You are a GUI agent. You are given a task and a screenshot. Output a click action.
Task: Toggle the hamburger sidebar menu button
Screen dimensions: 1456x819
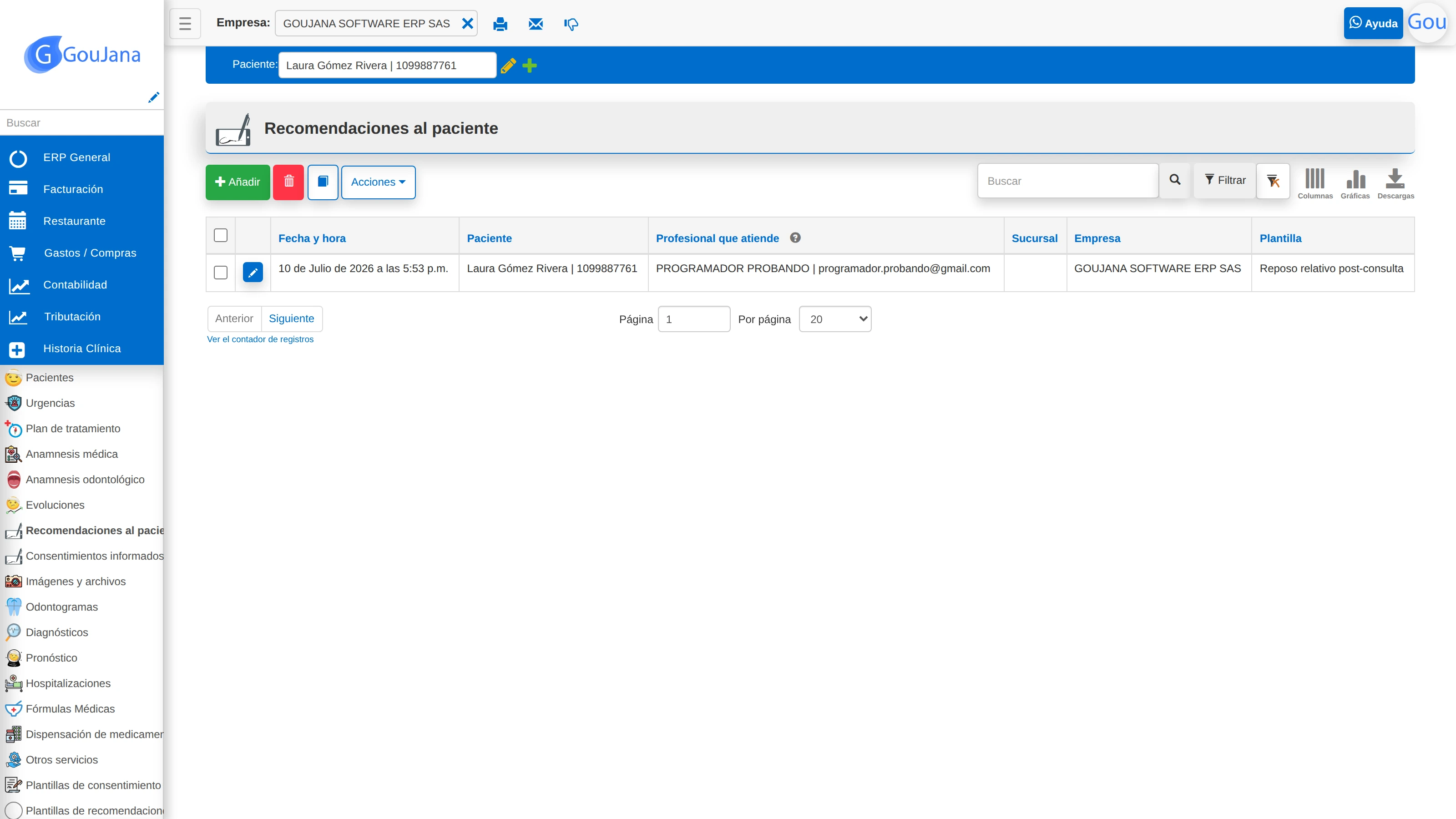185,24
